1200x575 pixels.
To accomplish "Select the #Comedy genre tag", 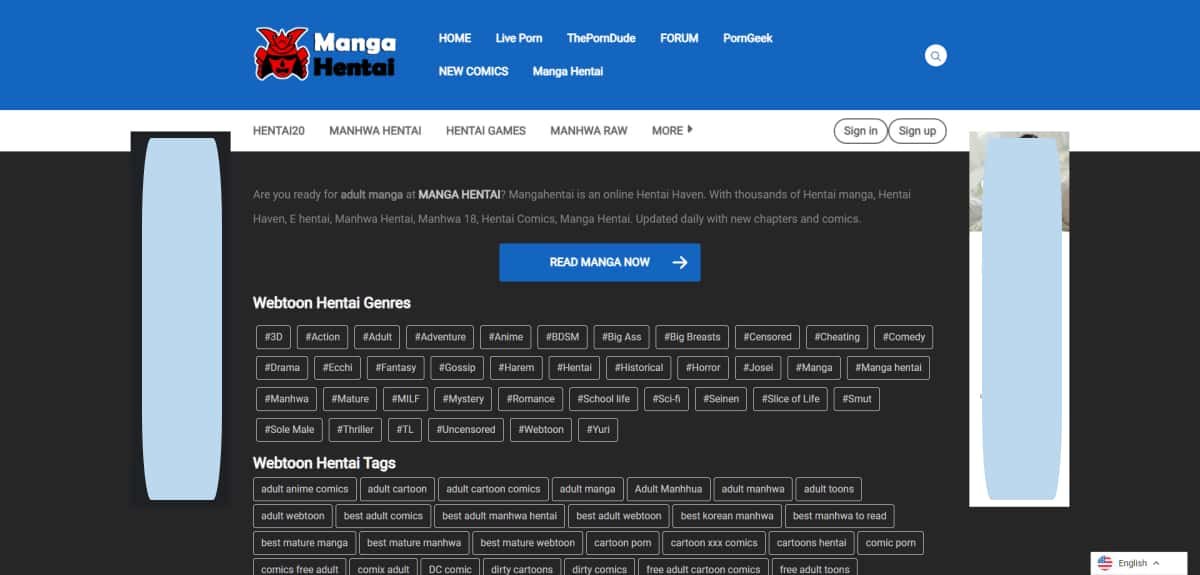I will (904, 337).
